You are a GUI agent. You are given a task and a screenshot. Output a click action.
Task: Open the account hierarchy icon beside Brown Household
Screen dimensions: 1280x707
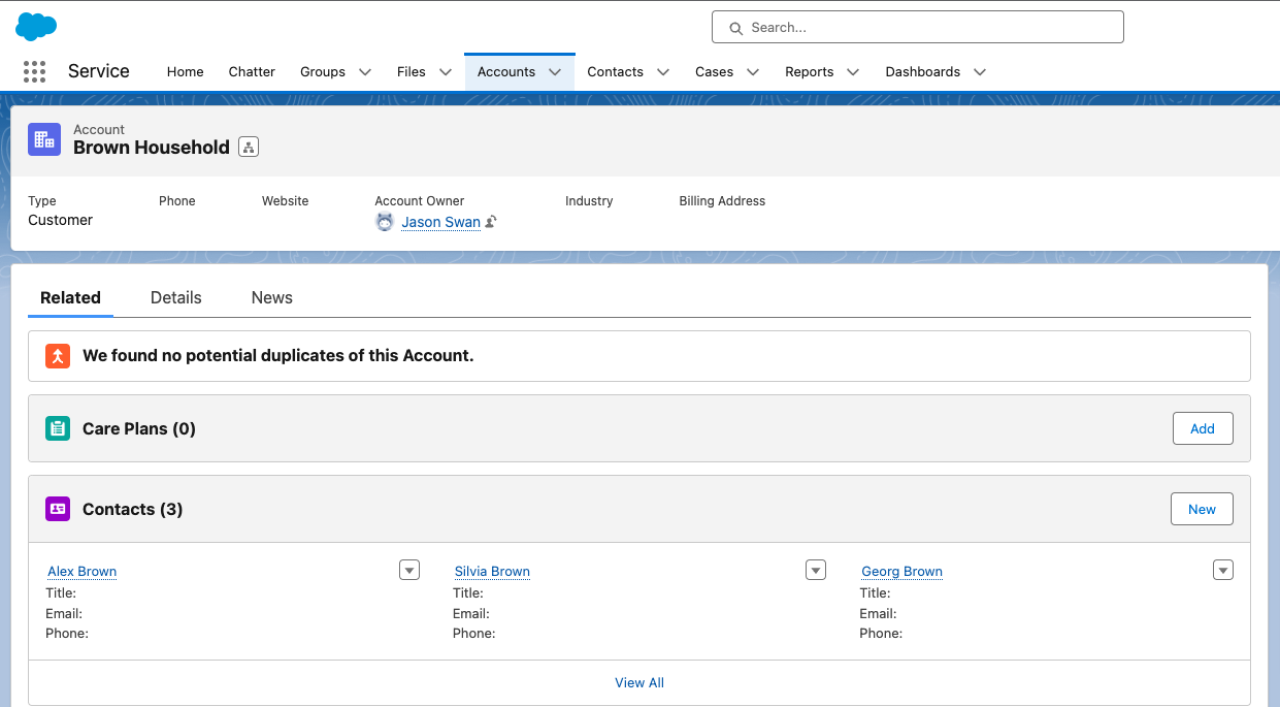pos(249,147)
